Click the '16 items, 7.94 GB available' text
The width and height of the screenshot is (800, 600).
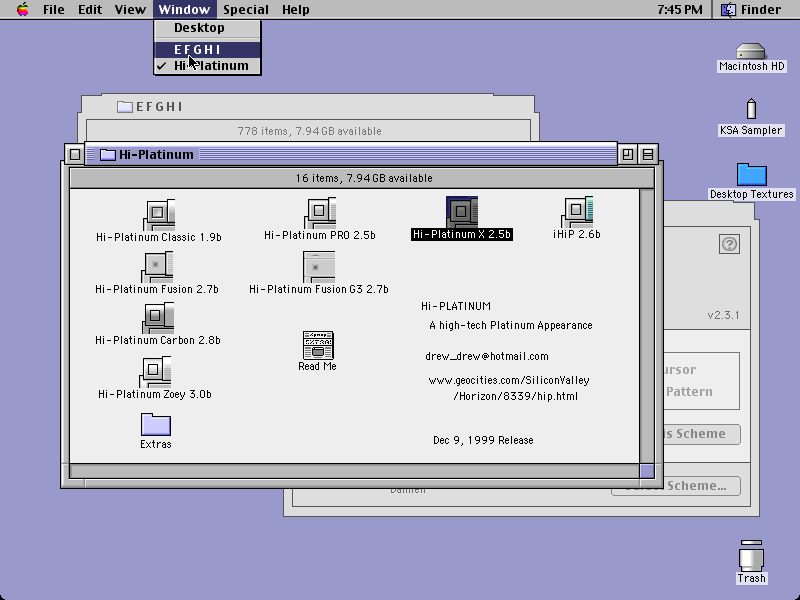[364, 178]
